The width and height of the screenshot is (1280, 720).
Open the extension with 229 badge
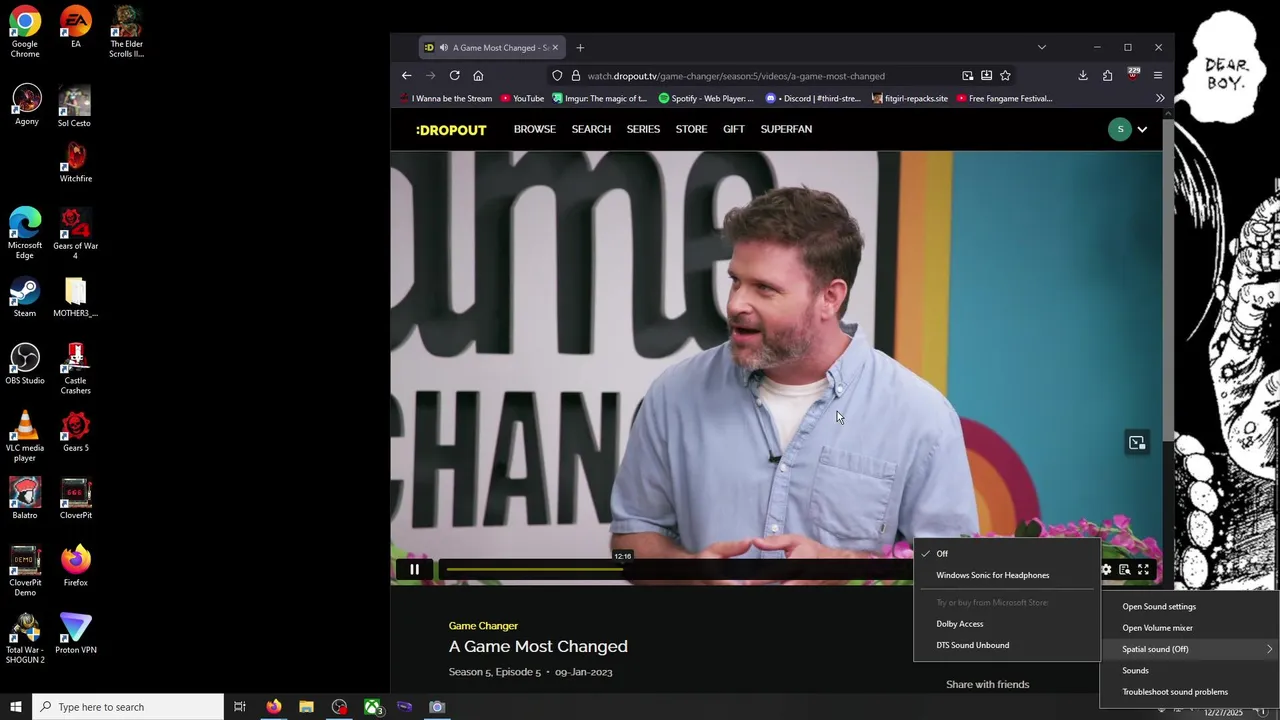[1133, 75]
